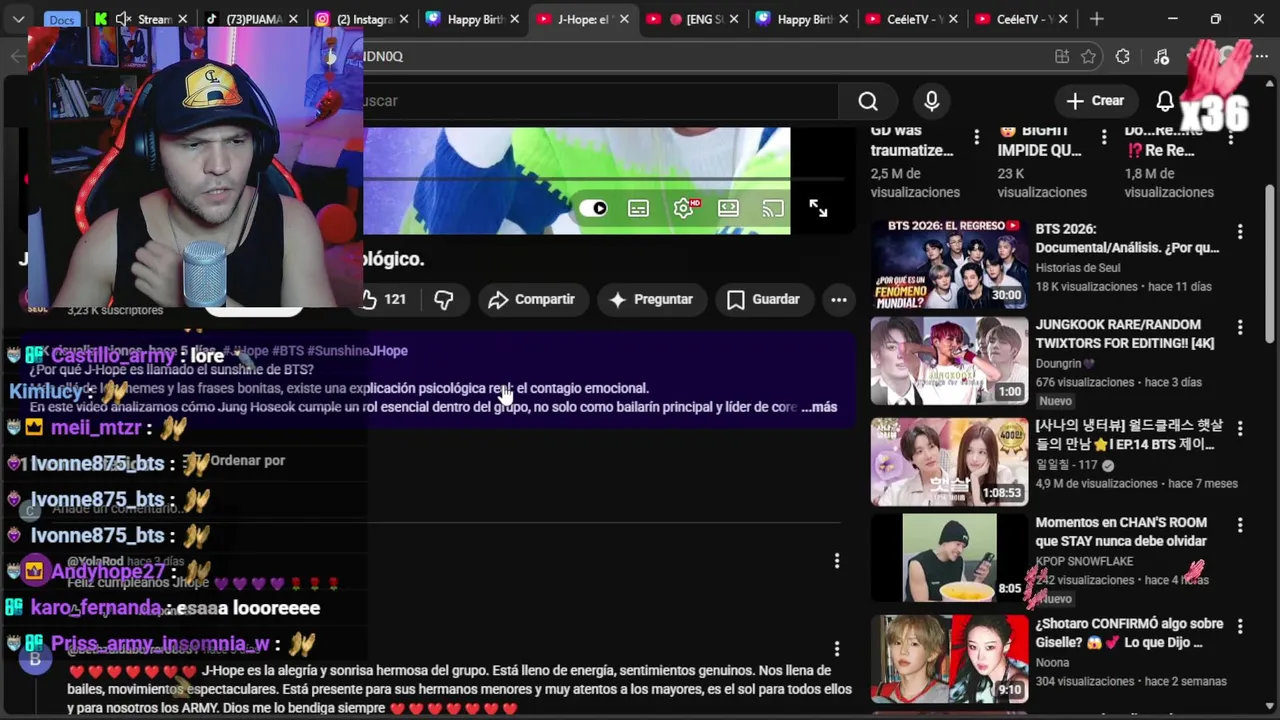Viewport: 1280px width, 720px height.
Task: Open Historias de Seul channel link
Action: [1078, 268]
